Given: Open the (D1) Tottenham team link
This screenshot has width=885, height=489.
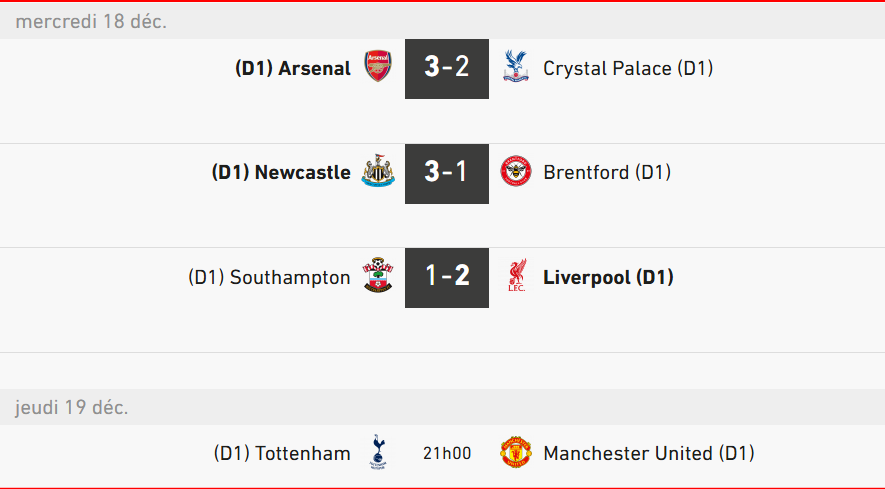Looking at the screenshot, I should click(282, 453).
